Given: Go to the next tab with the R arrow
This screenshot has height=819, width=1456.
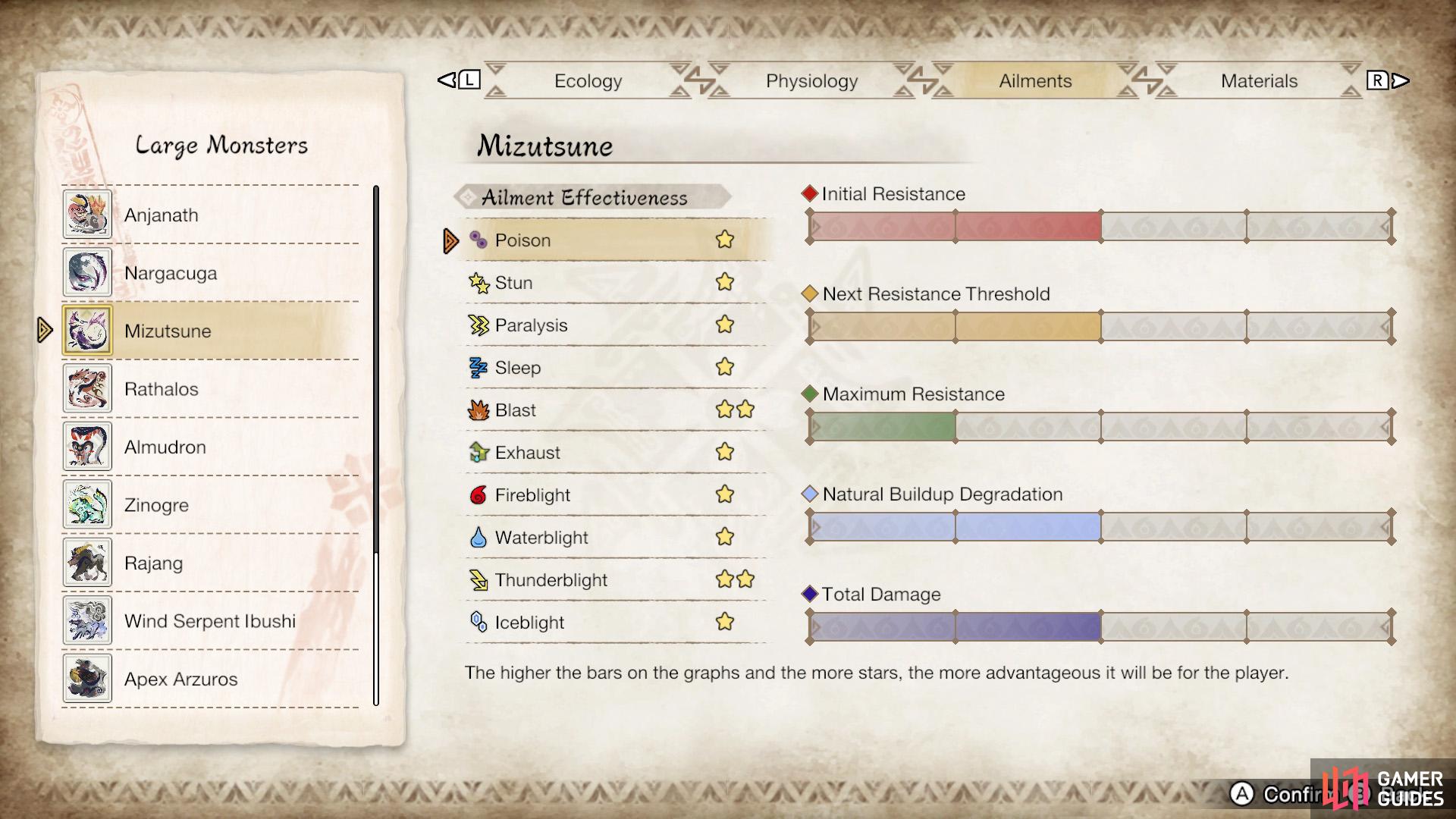Looking at the screenshot, I should [x=1388, y=80].
